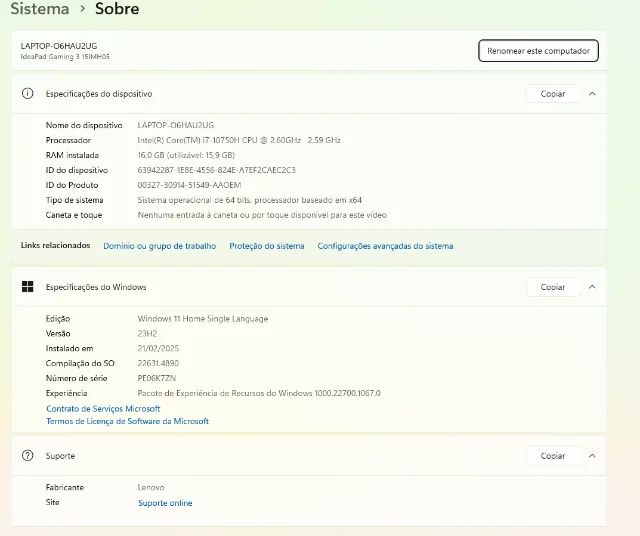Open Configurações avançadas do sistema
Image resolution: width=640 pixels, height=536 pixels.
(x=385, y=246)
